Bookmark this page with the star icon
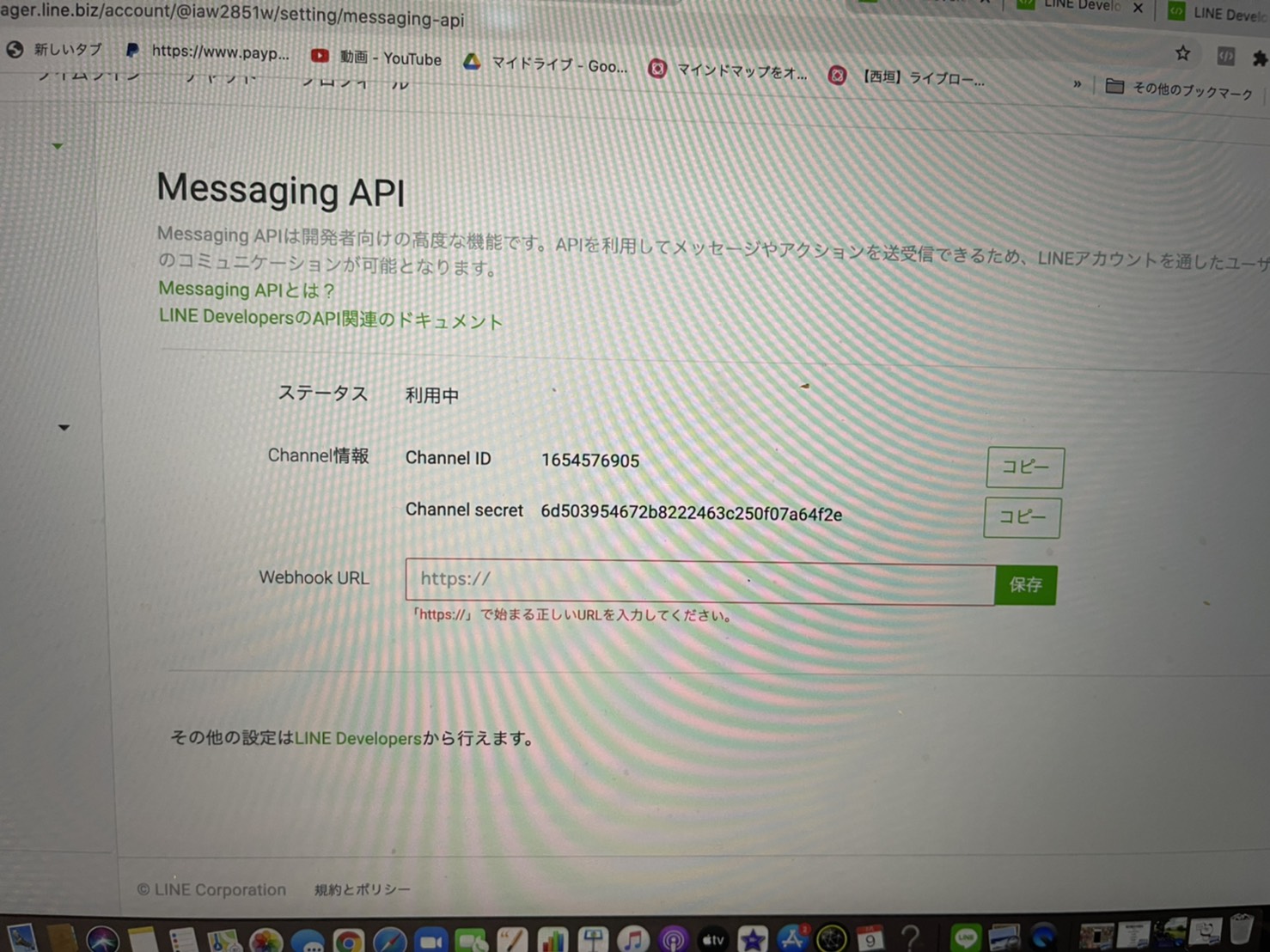The image size is (1270, 952). (1182, 53)
